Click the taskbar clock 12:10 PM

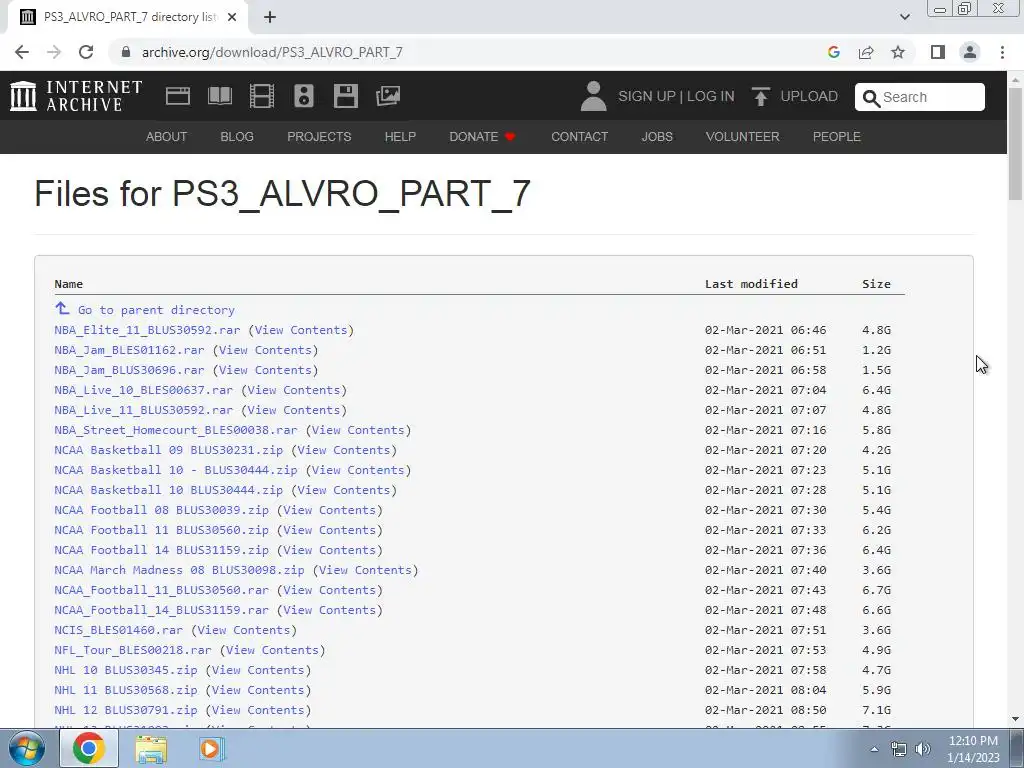click(973, 741)
